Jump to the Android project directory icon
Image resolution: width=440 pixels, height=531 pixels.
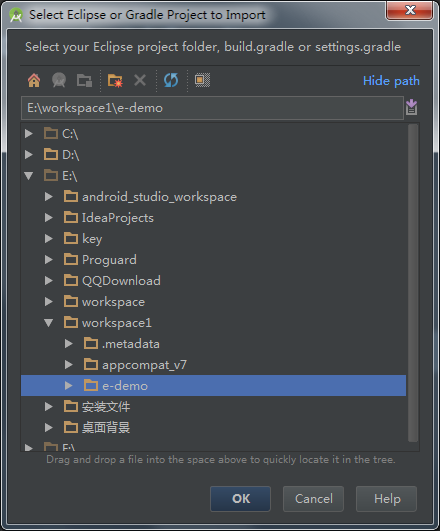click(x=59, y=81)
